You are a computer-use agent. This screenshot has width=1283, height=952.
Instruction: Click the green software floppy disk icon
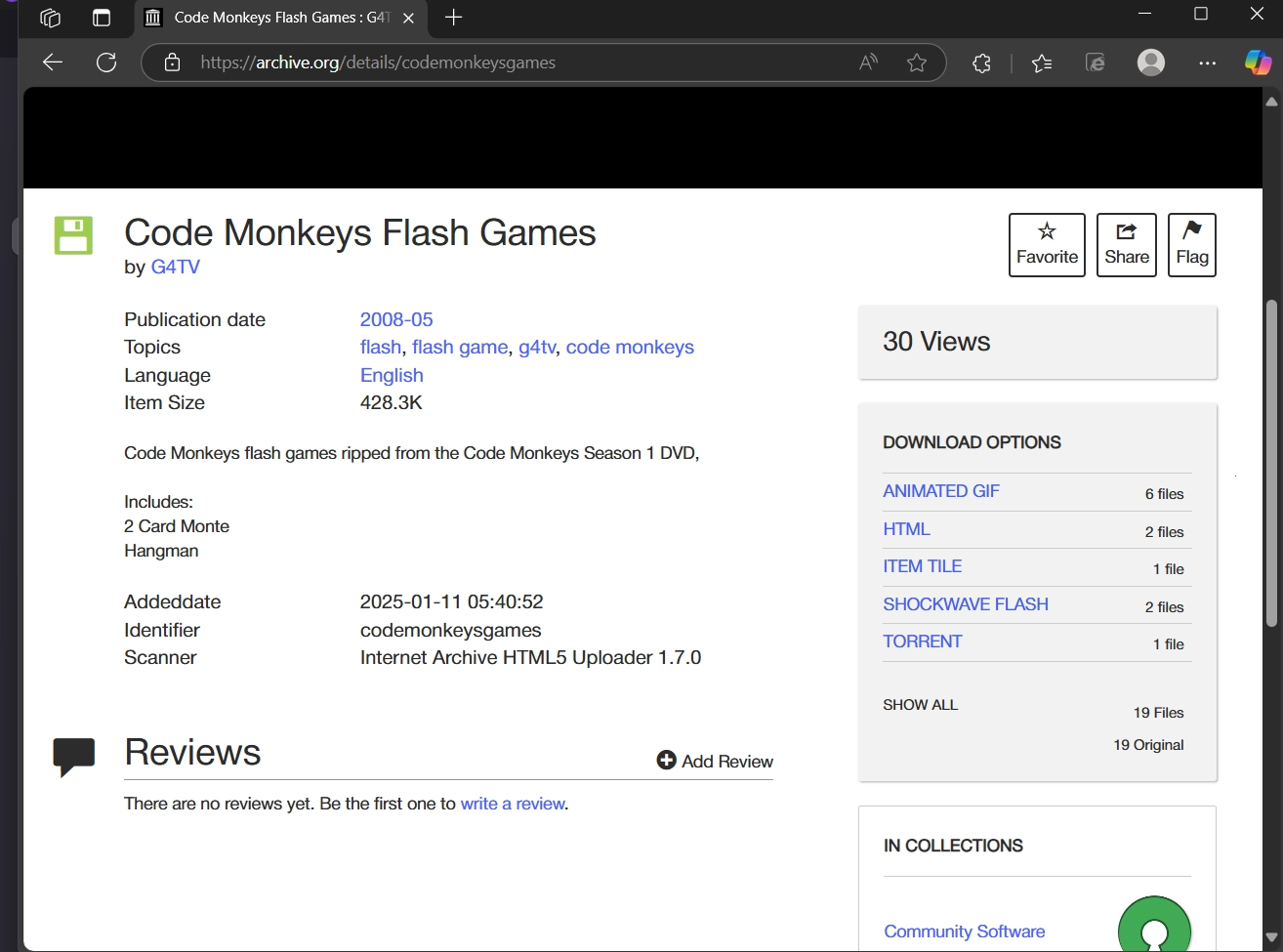click(x=73, y=235)
